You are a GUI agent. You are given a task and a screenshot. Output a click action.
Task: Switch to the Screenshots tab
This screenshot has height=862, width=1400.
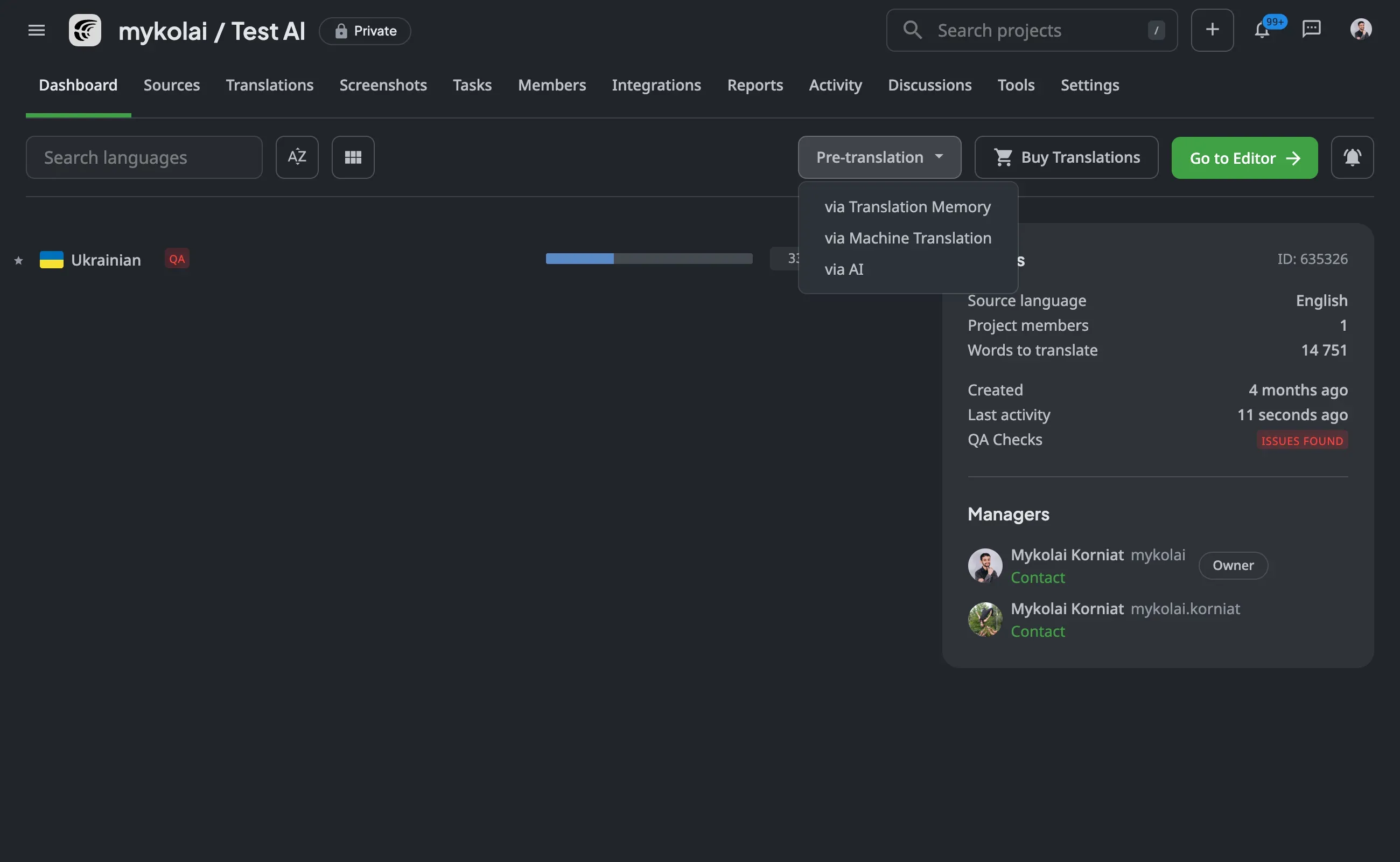(x=383, y=86)
